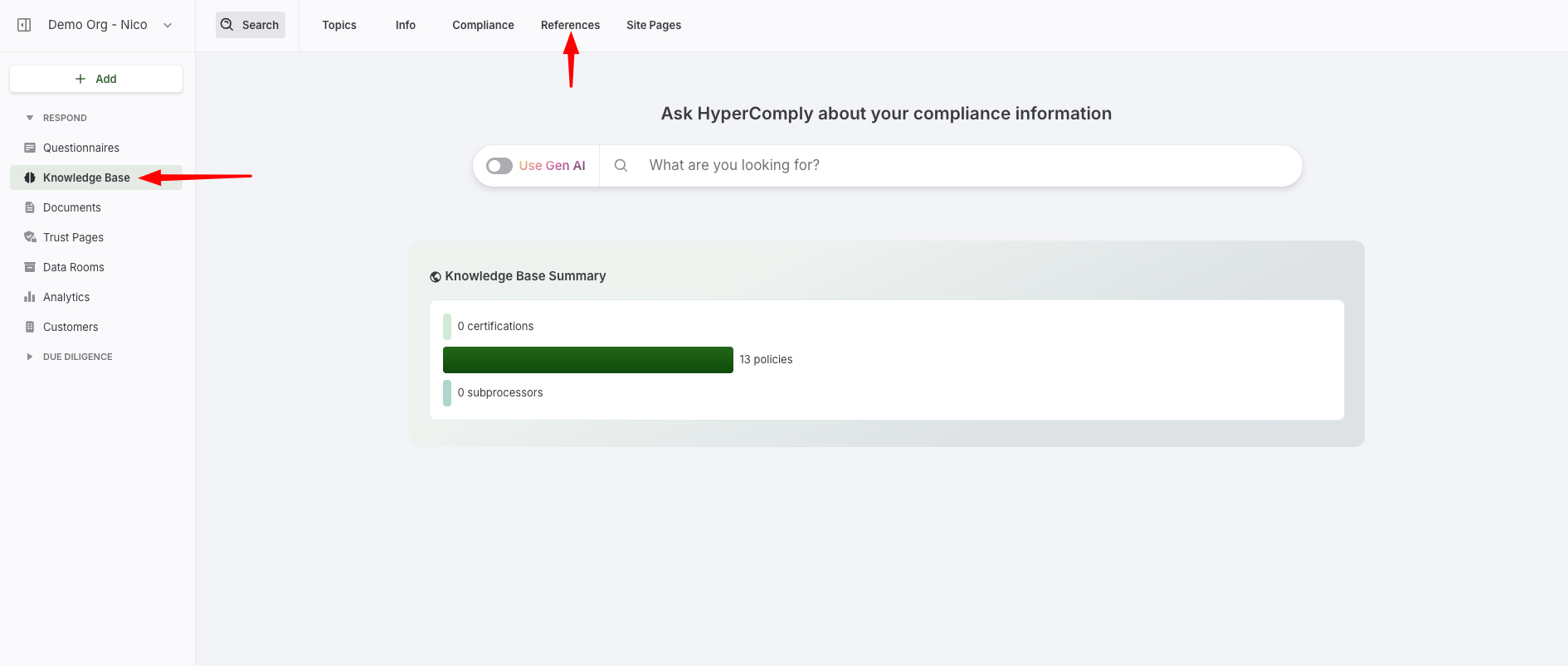1568x666 pixels.
Task: Click the 0 subprocessors bar marker
Action: pos(447,393)
